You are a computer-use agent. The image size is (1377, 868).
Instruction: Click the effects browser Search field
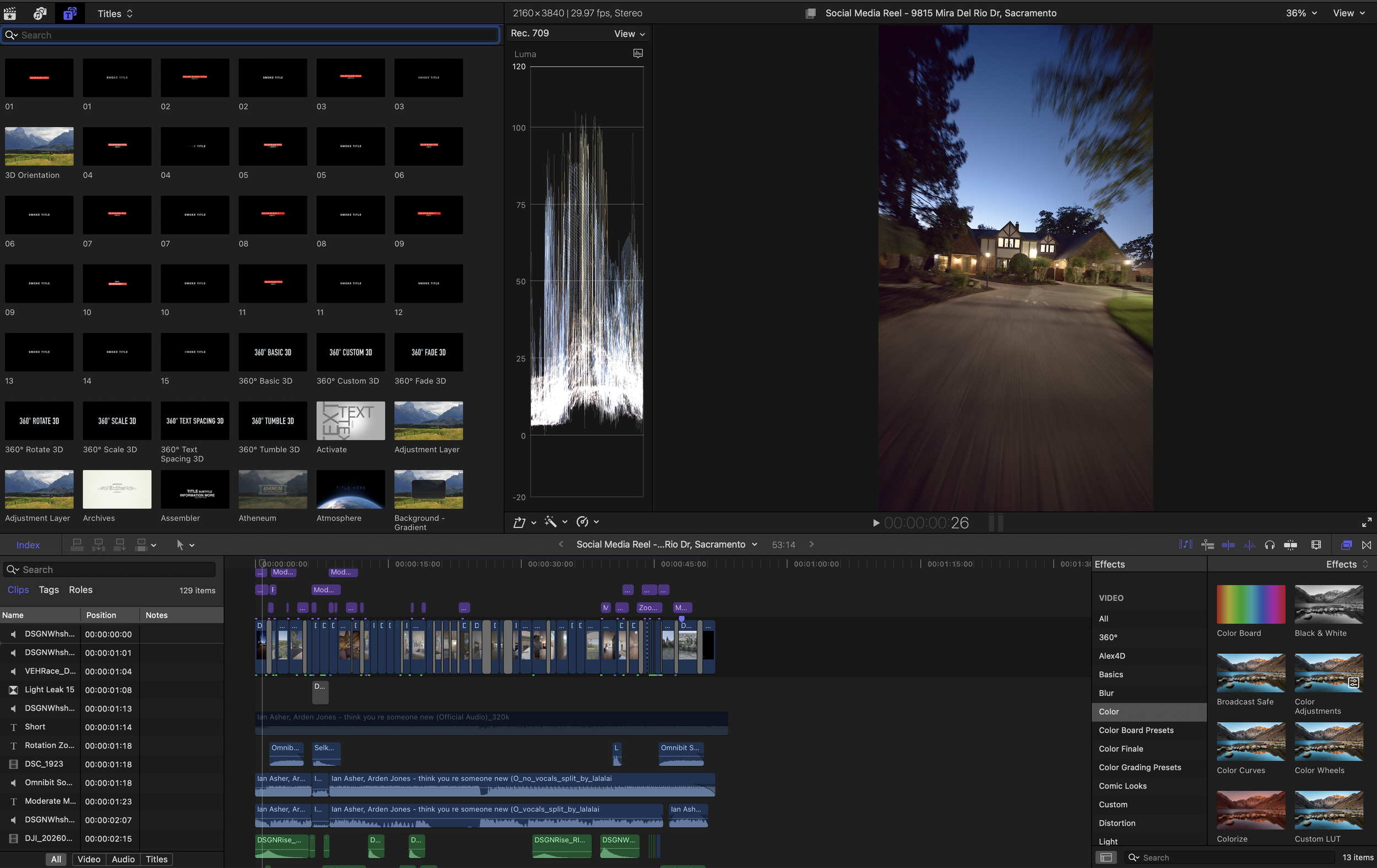point(1229,857)
